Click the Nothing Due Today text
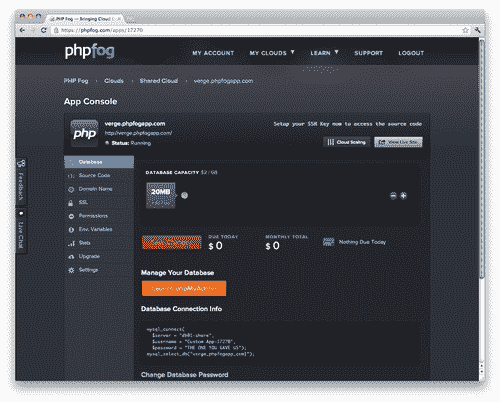This screenshot has width=500, height=402. click(x=362, y=242)
